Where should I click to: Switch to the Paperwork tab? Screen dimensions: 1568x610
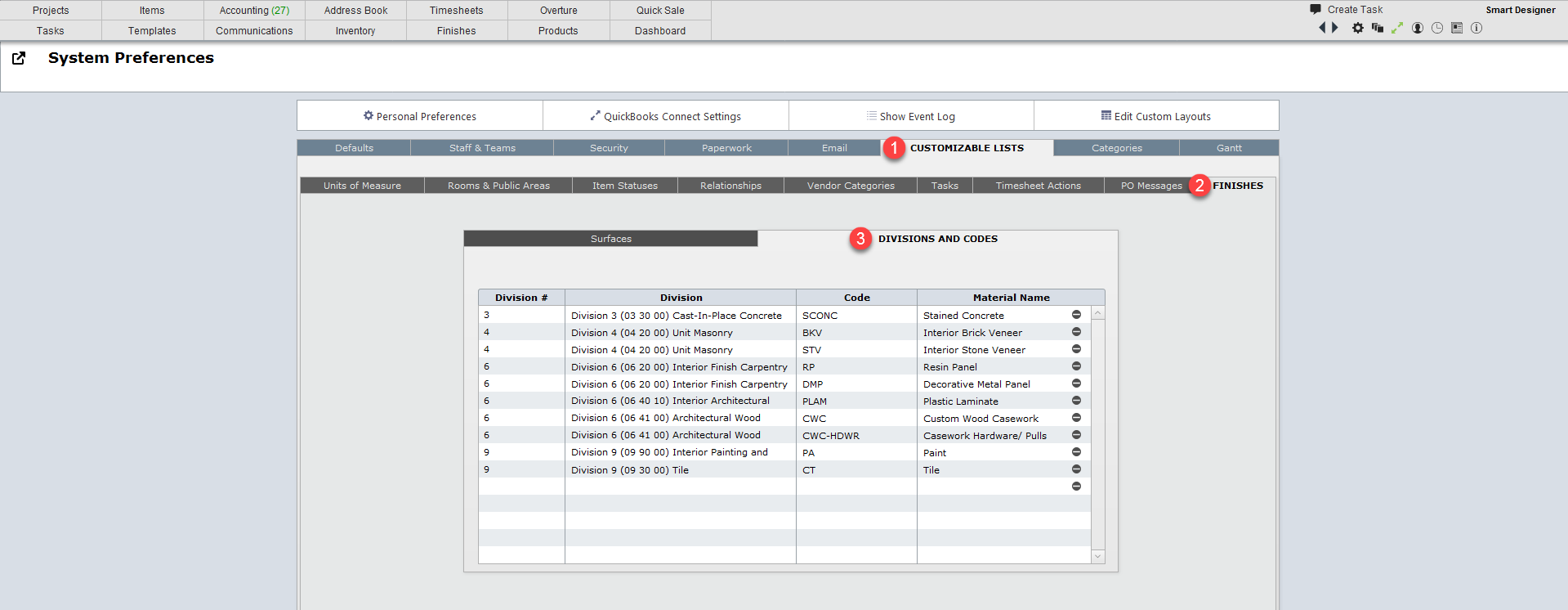point(726,148)
